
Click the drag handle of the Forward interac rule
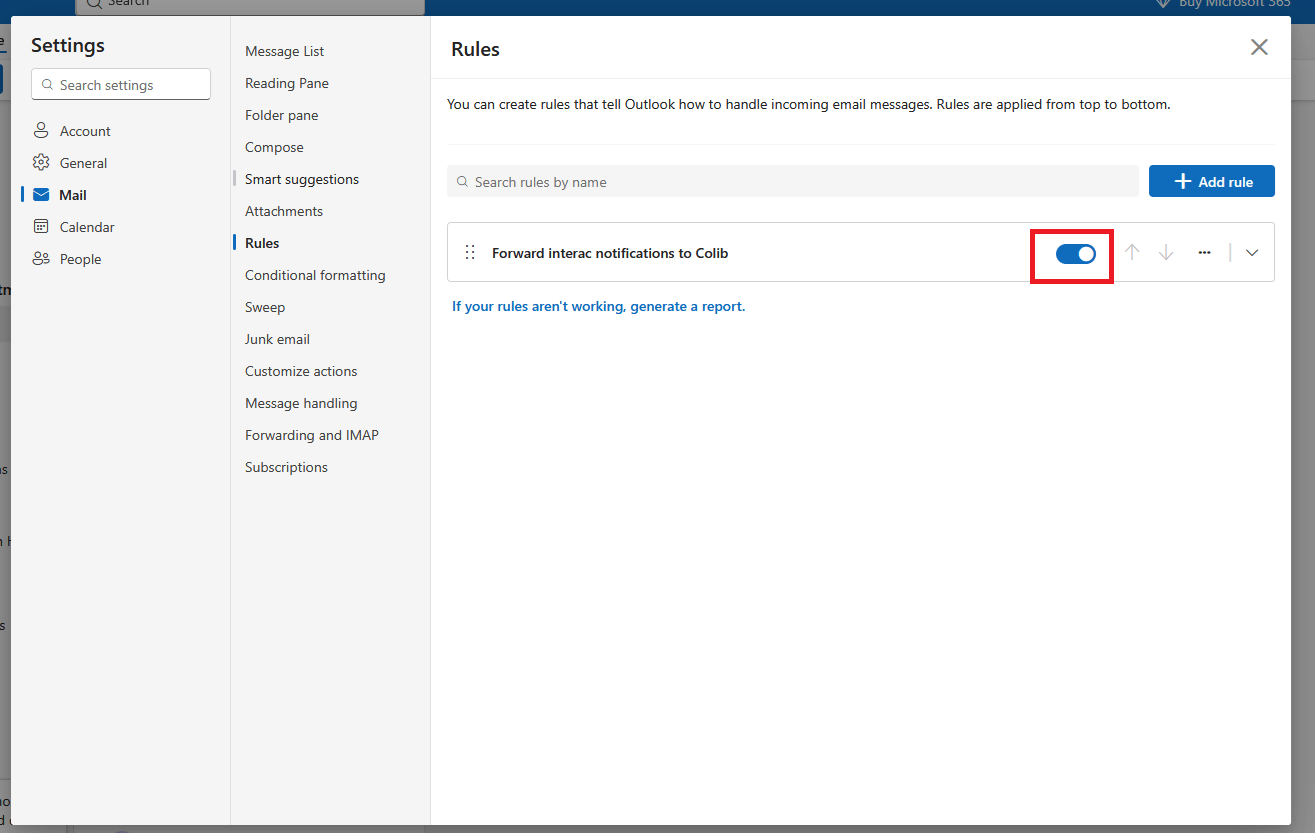[470, 253]
